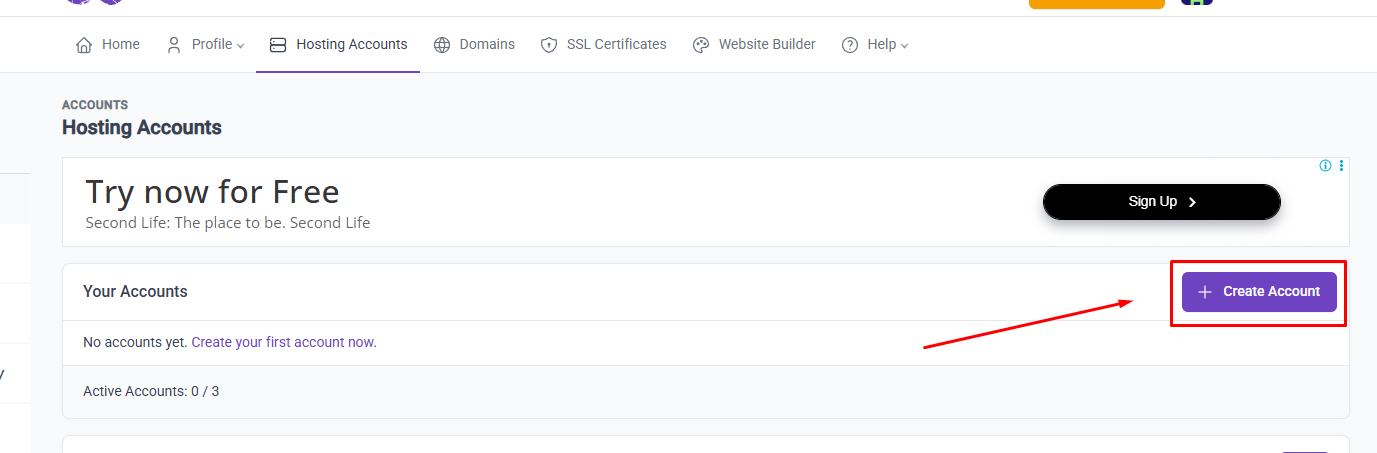The image size is (1377, 453).
Task: Click the ad info icon
Action: [x=1325, y=166]
